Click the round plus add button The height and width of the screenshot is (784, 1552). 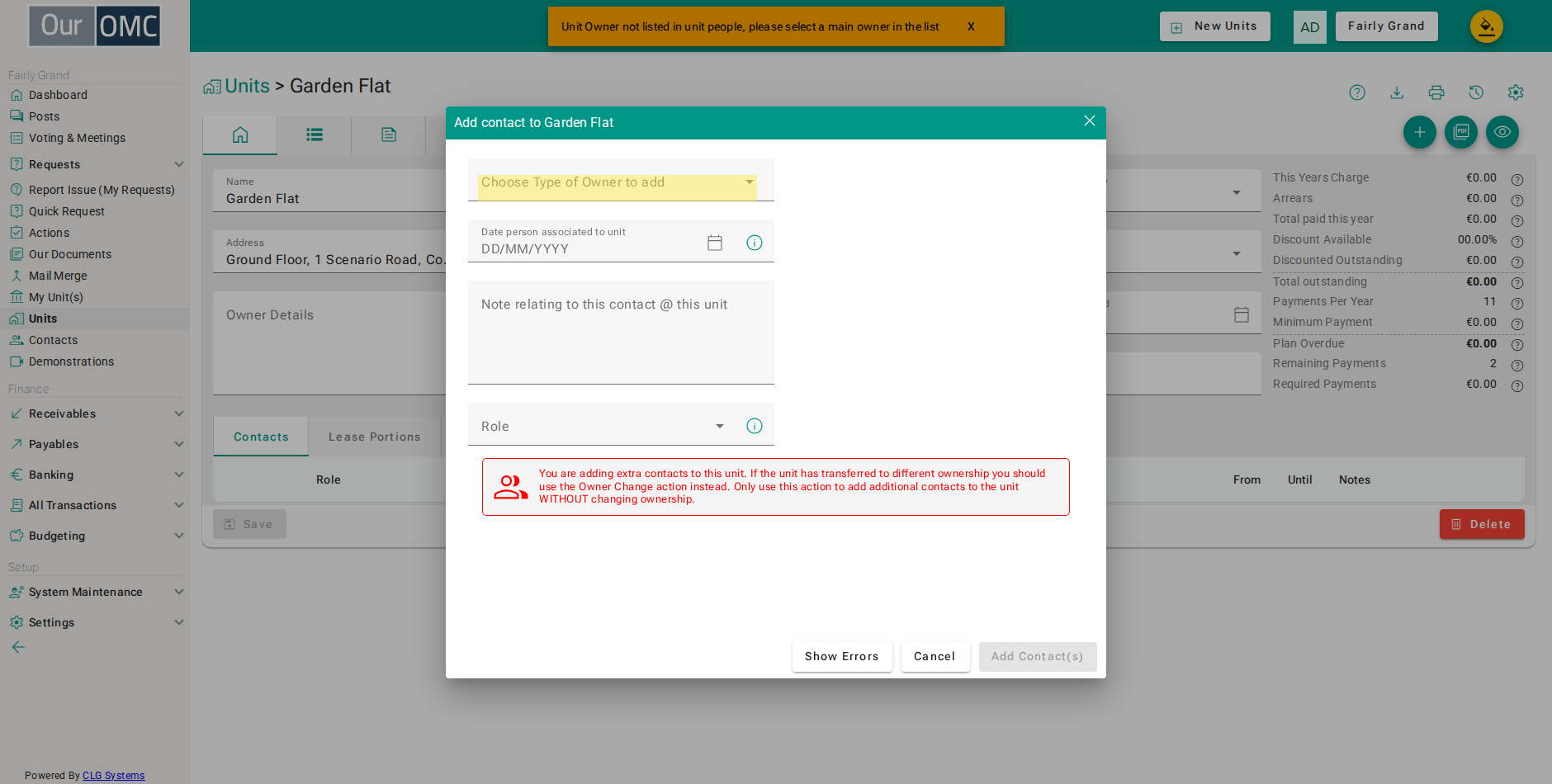[x=1420, y=132]
